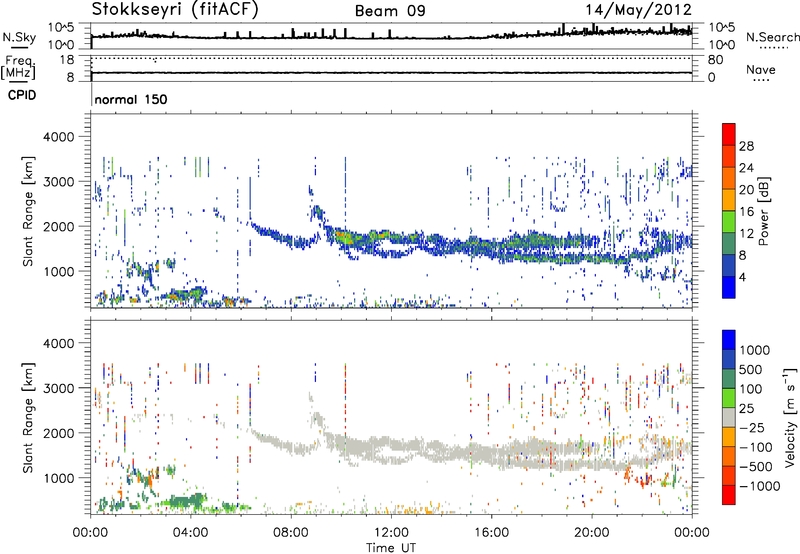
Task: Click the -500 label on Velocity colorbar
Action: 756,466
